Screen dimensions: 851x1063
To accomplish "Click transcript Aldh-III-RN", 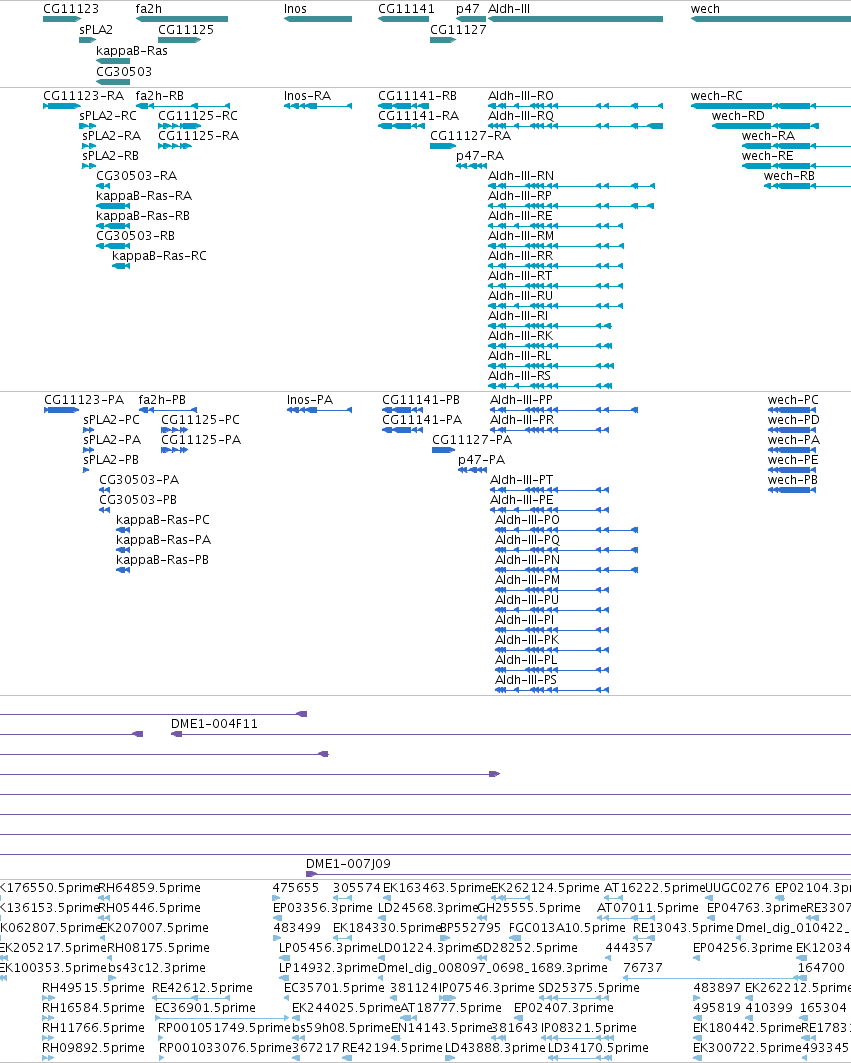I will click(521, 176).
